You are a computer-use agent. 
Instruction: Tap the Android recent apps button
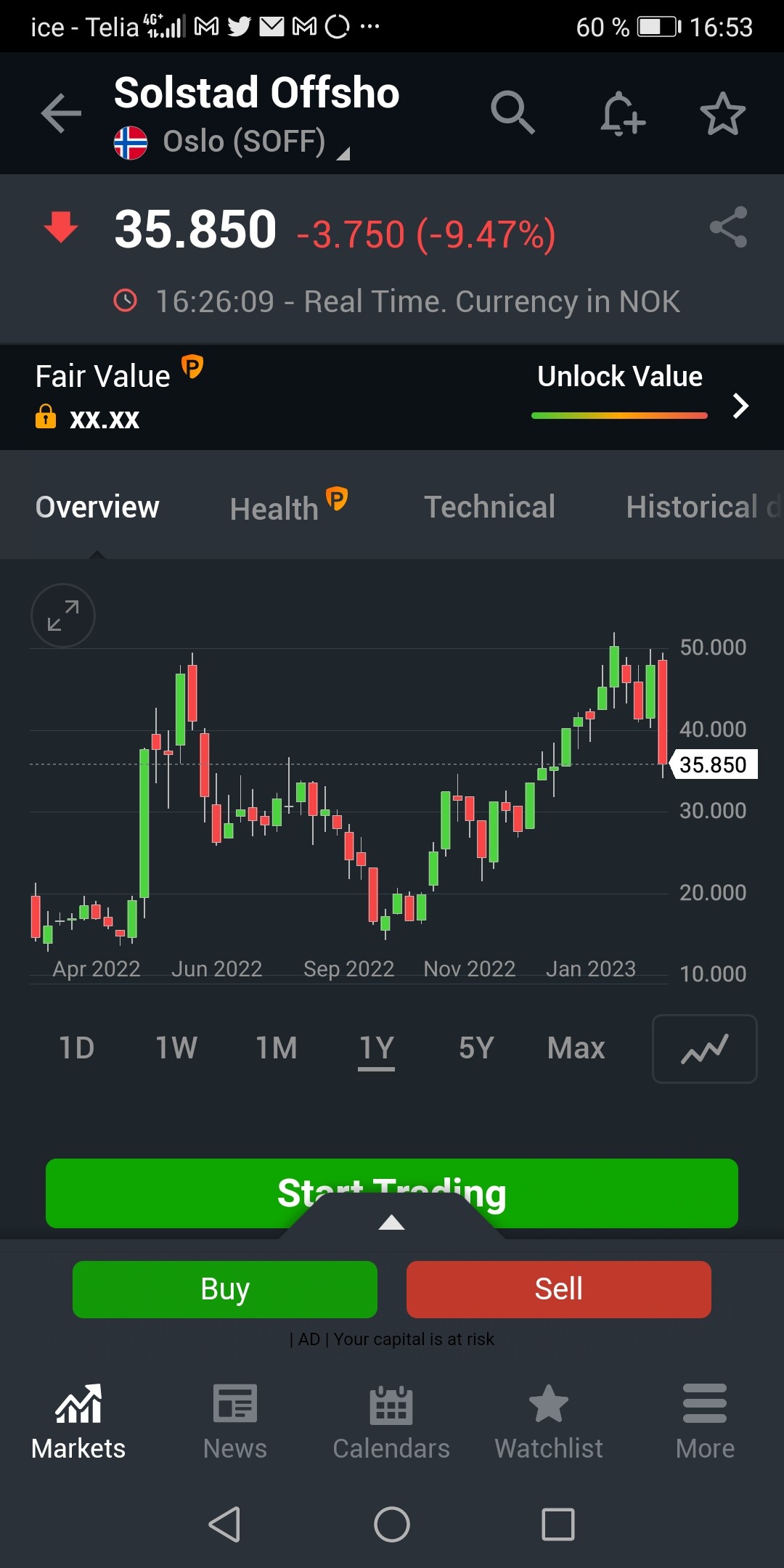point(558,1524)
